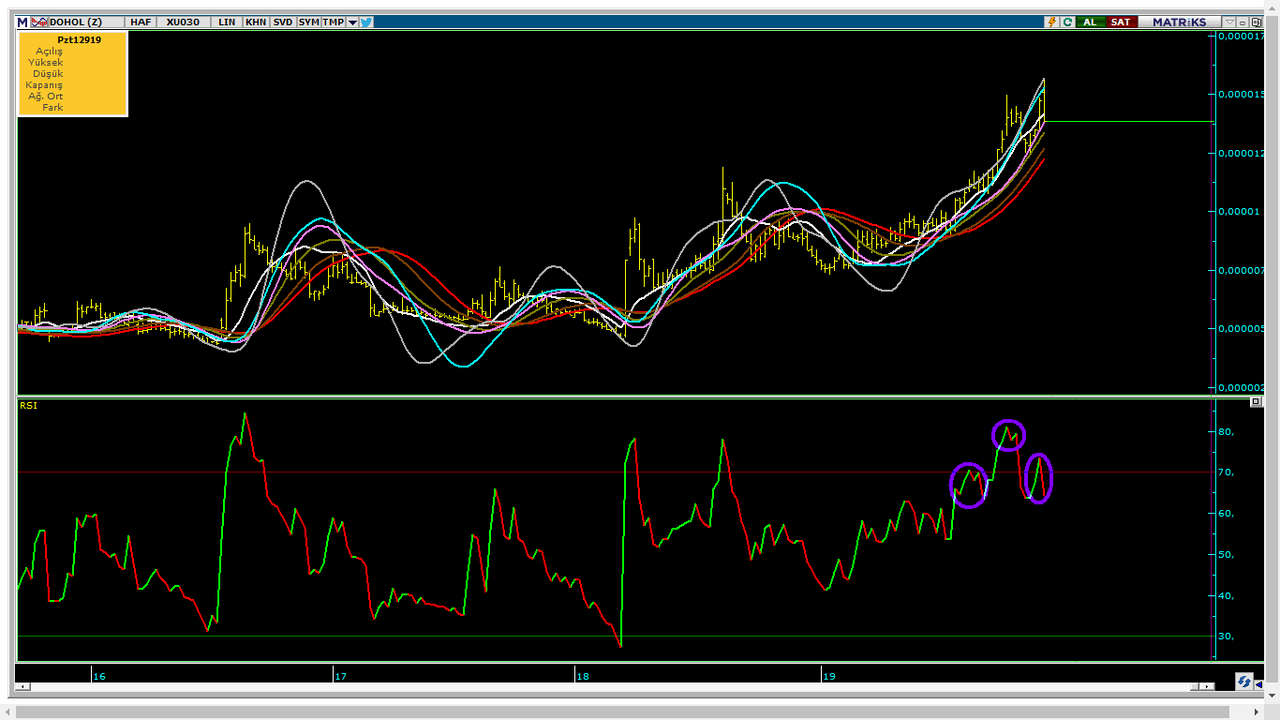This screenshot has width=1280, height=720.
Task: Click the Twitter bird icon
Action: (x=366, y=22)
